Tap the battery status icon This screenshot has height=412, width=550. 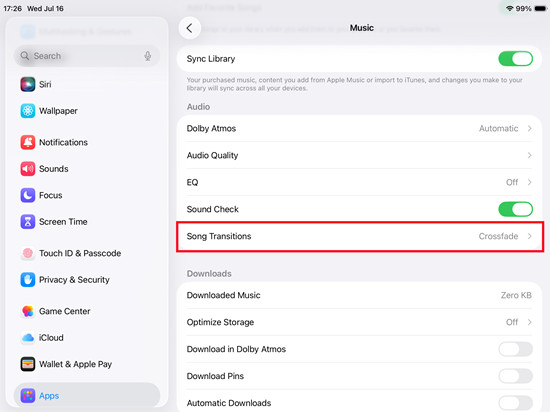(540, 8)
